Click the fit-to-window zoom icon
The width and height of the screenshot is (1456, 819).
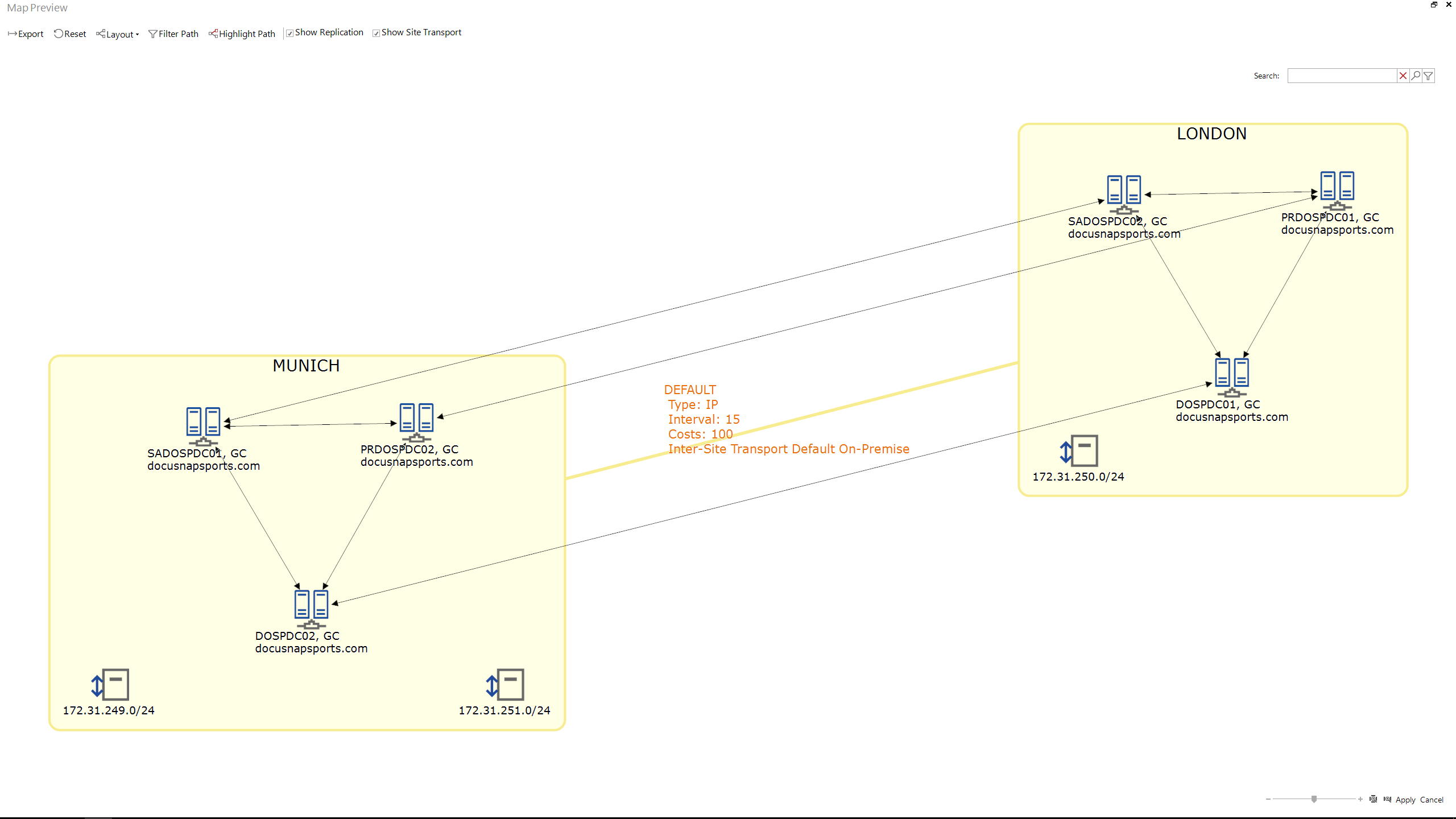(1374, 799)
